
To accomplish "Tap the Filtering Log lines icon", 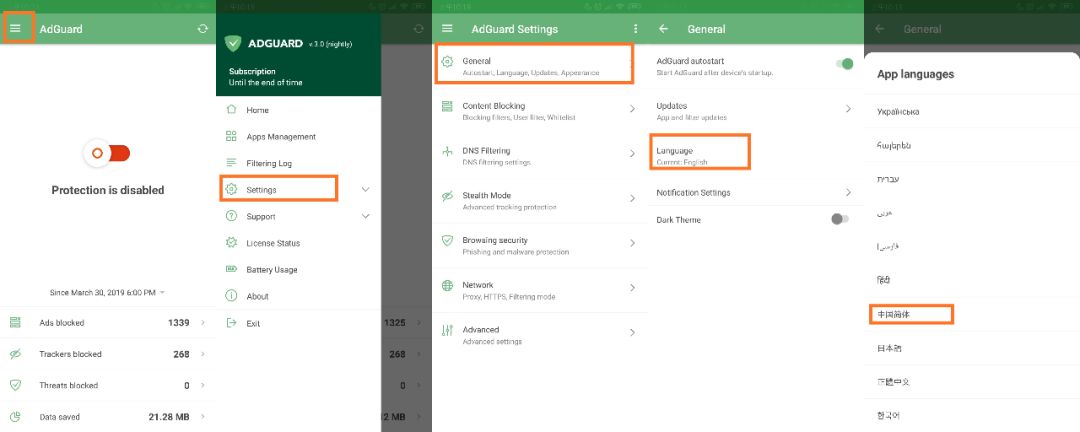I will 231,163.
